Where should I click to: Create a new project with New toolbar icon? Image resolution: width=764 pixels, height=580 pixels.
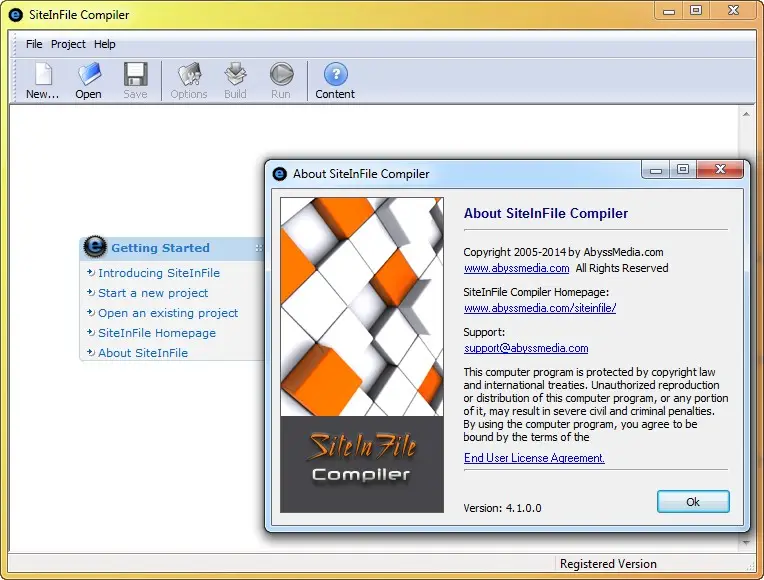[43, 80]
